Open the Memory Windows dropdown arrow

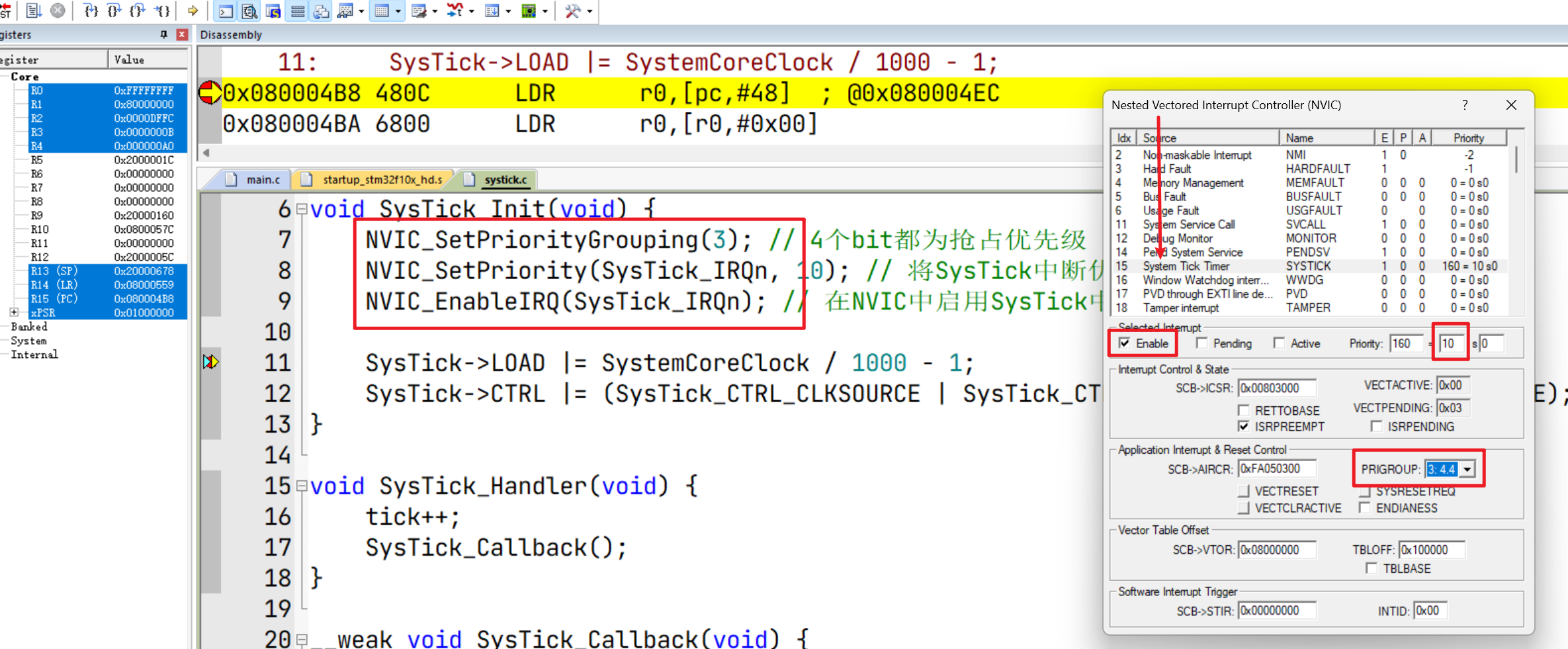(398, 11)
